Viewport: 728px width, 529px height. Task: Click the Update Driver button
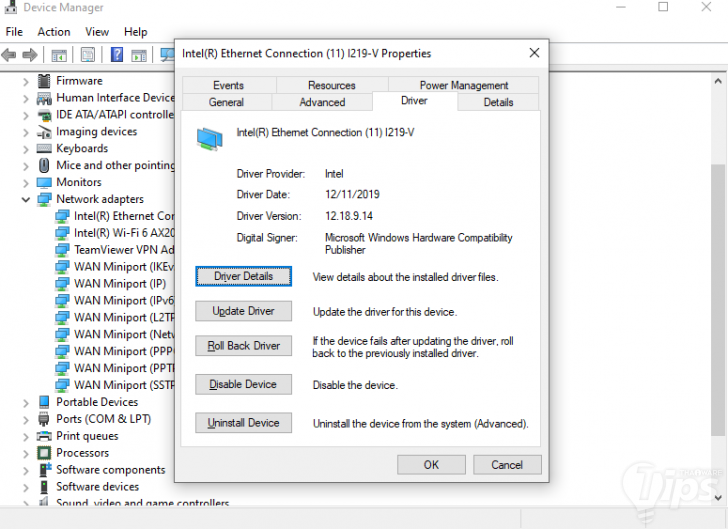click(243, 311)
